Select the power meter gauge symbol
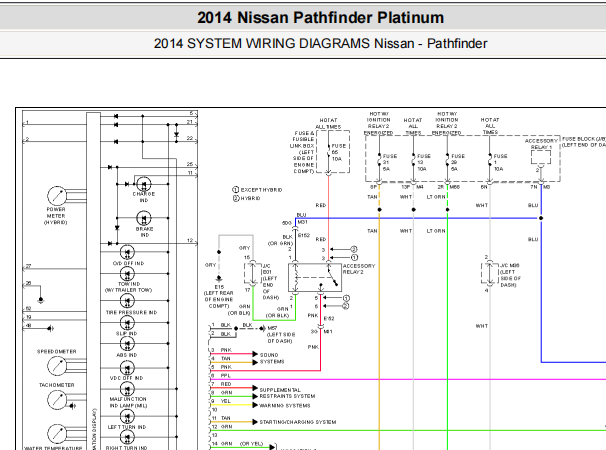606x450 pixels. coord(57,196)
